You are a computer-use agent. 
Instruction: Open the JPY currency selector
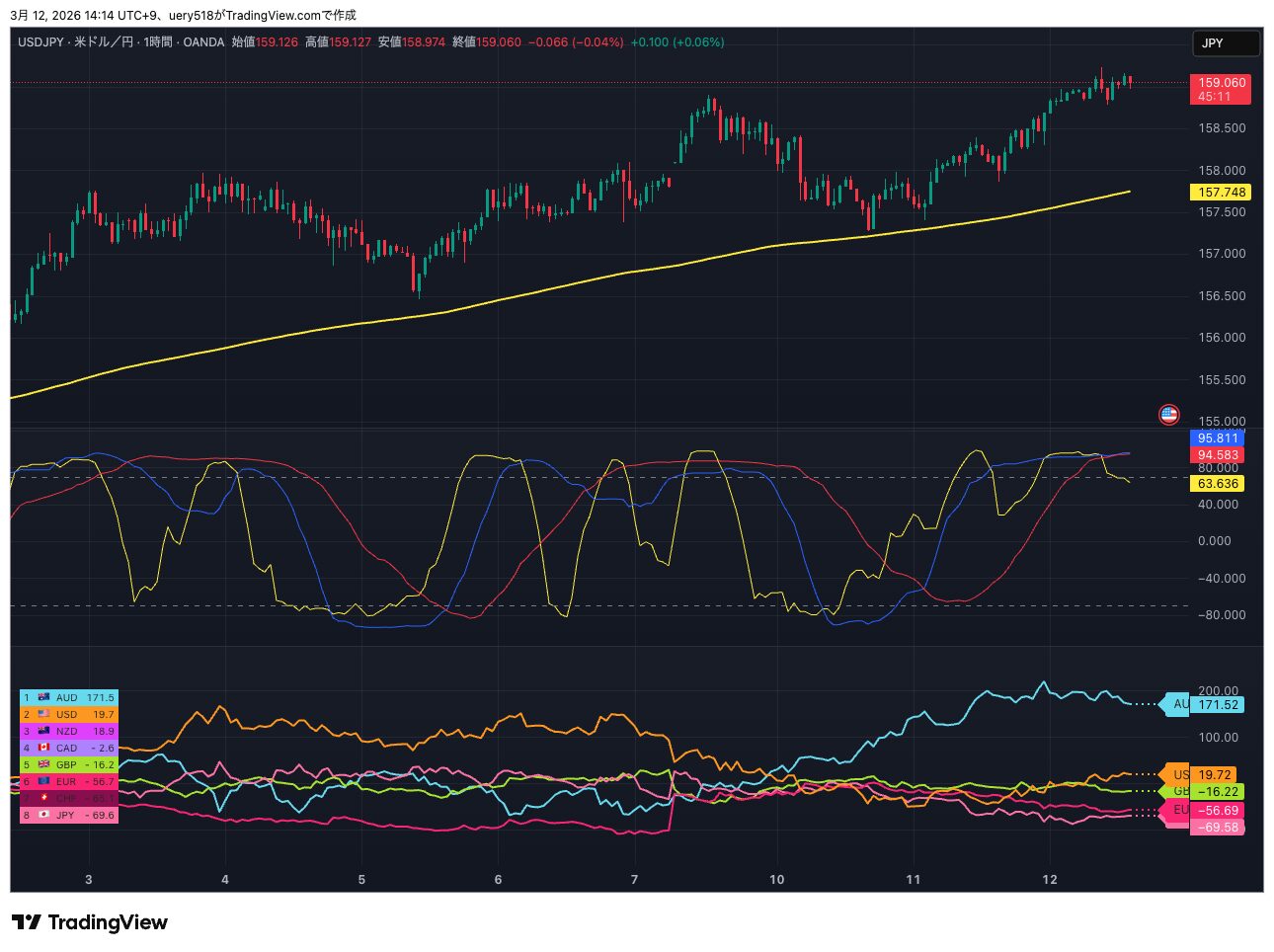1226,43
